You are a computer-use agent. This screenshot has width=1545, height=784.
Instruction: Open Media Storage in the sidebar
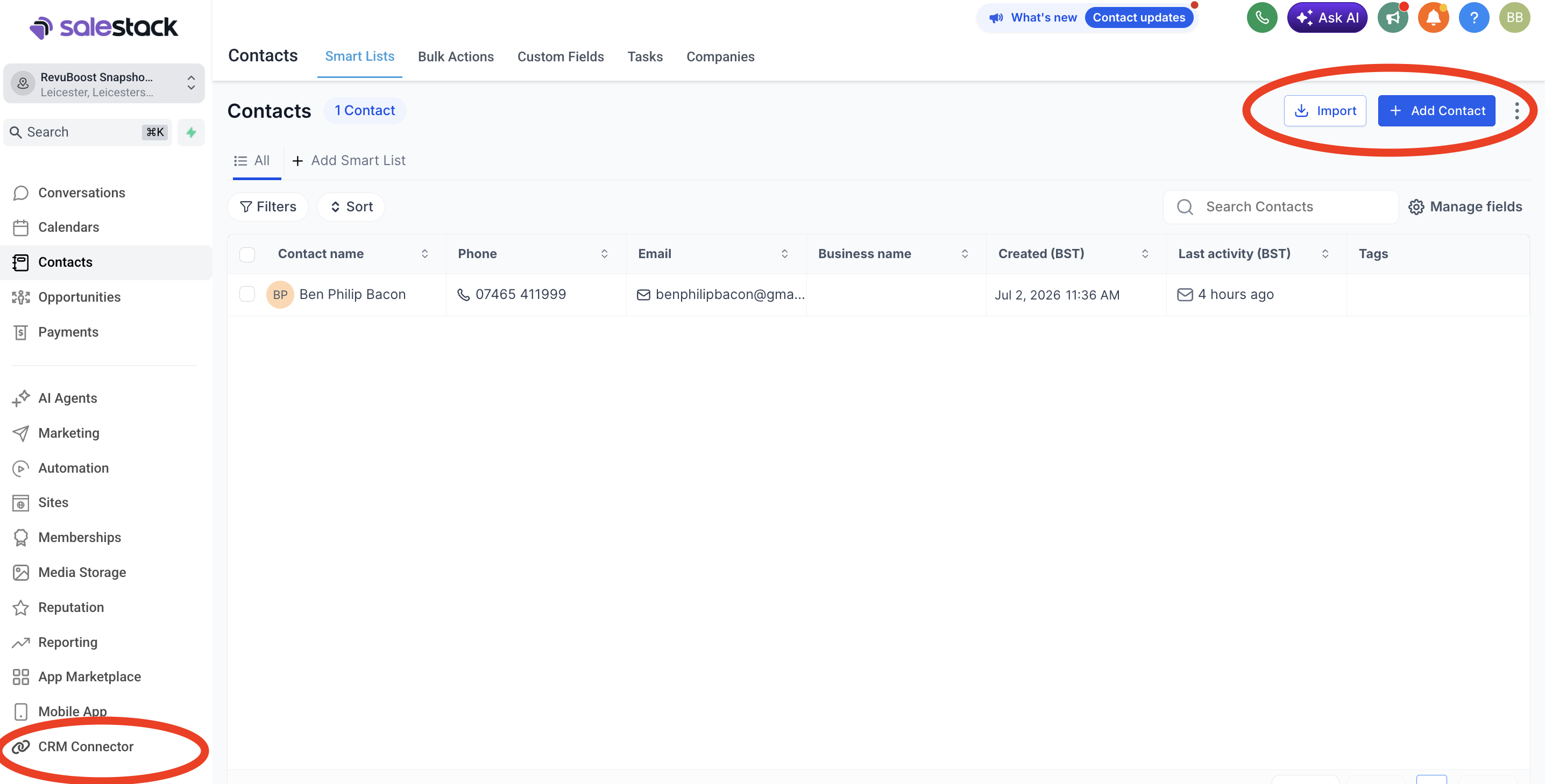click(82, 573)
